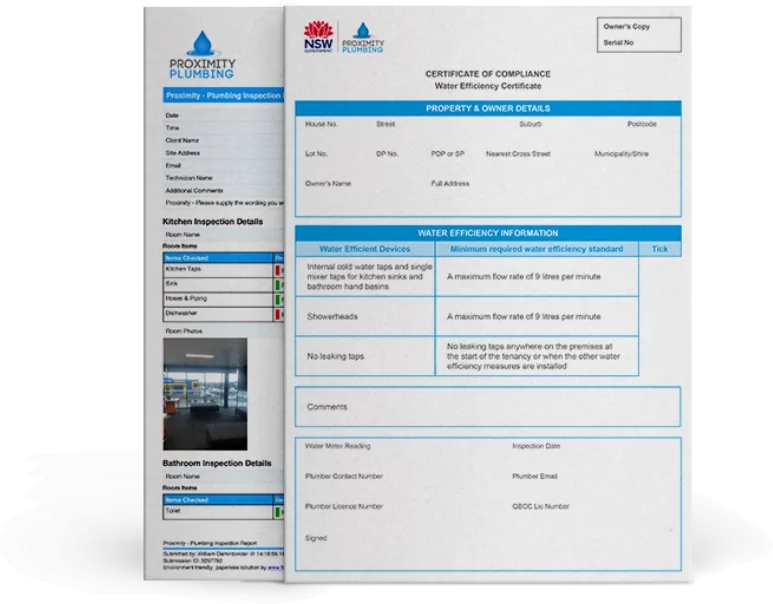Click the 'Plumber Licence Number' label
The width and height of the screenshot is (773, 604).
344,506
